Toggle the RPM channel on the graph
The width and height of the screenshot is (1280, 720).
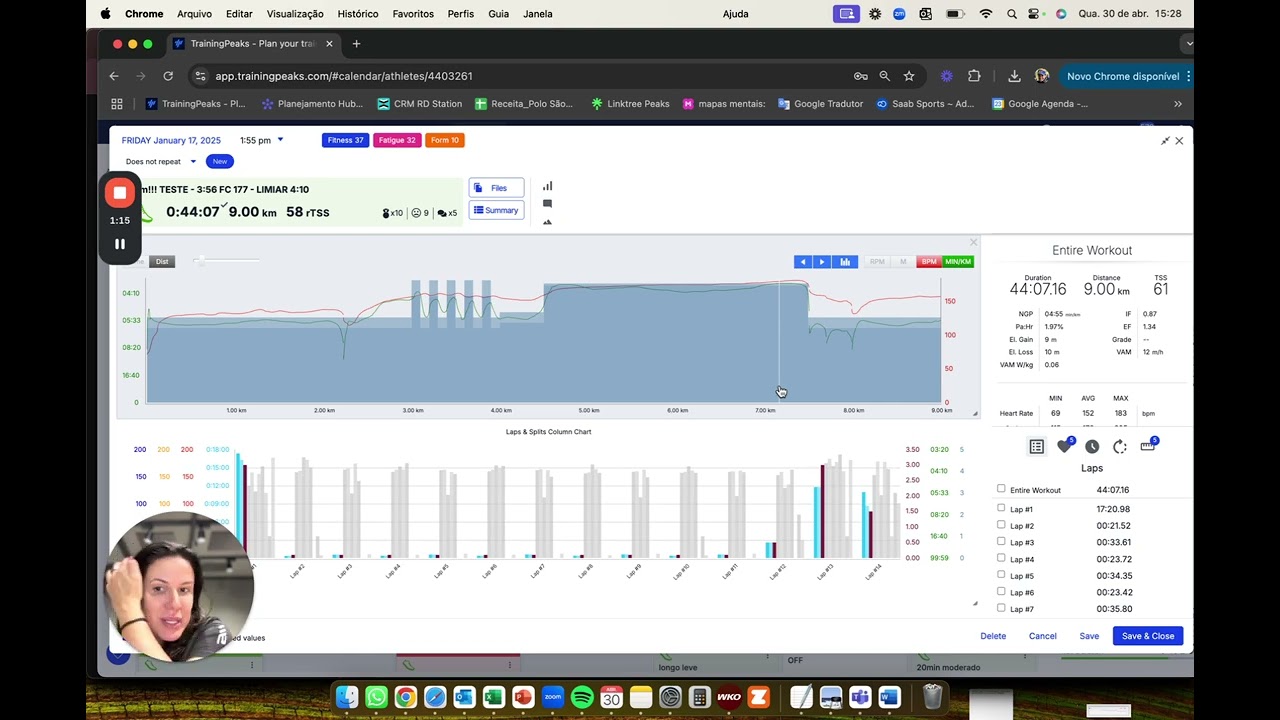pos(877,262)
